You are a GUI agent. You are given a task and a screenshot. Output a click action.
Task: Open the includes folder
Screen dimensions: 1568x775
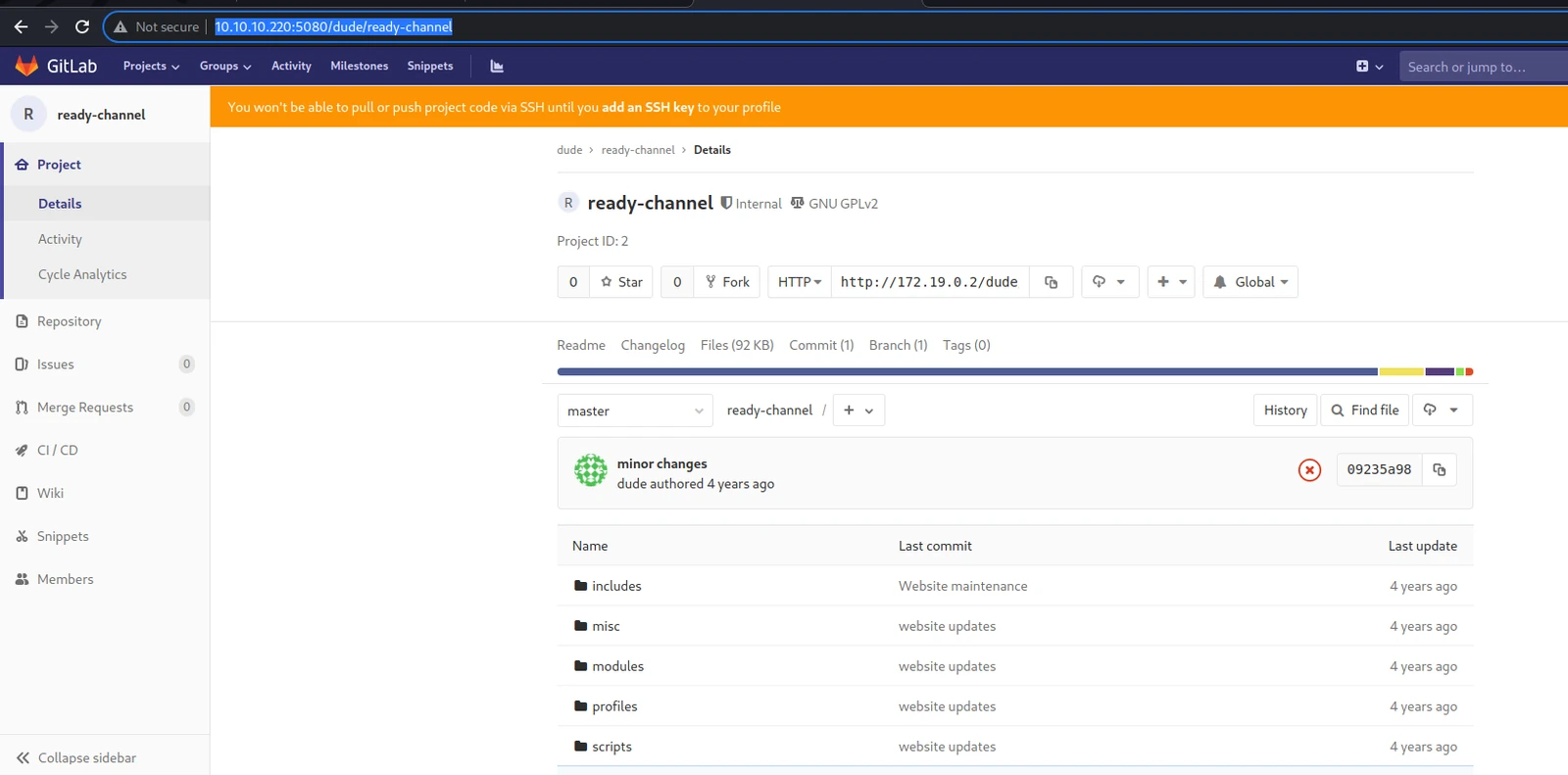coord(616,586)
